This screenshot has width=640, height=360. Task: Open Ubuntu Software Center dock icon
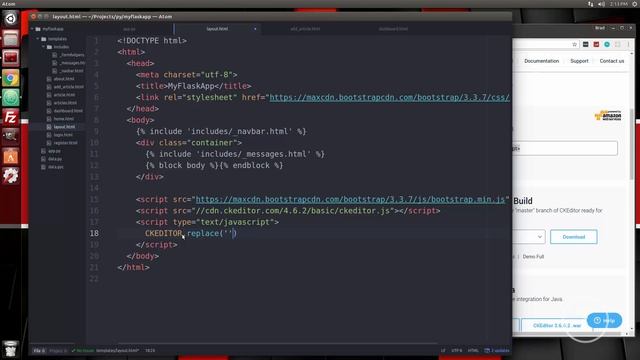click(x=11, y=157)
